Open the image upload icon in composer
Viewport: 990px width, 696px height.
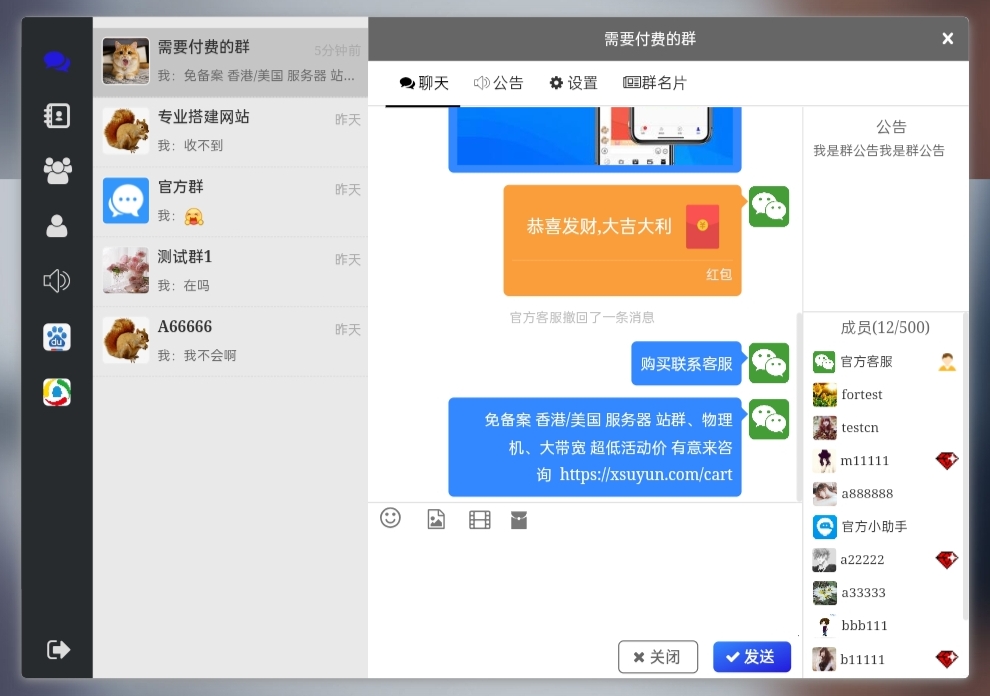[x=435, y=519]
